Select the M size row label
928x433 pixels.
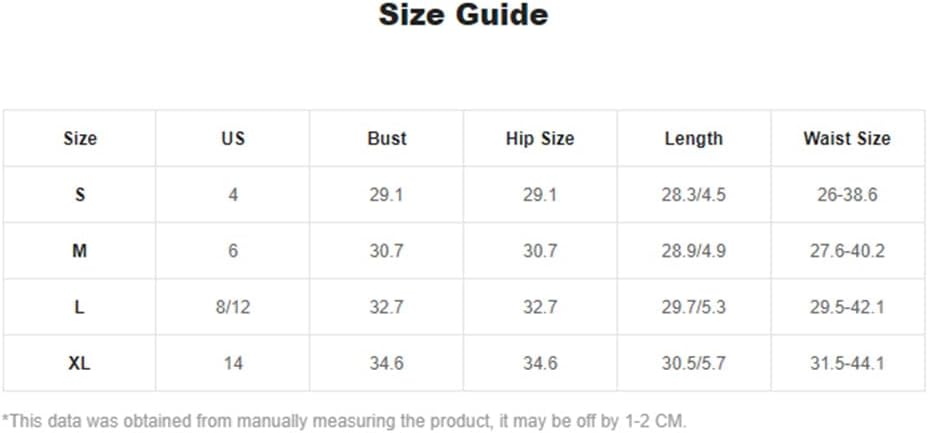click(x=80, y=251)
